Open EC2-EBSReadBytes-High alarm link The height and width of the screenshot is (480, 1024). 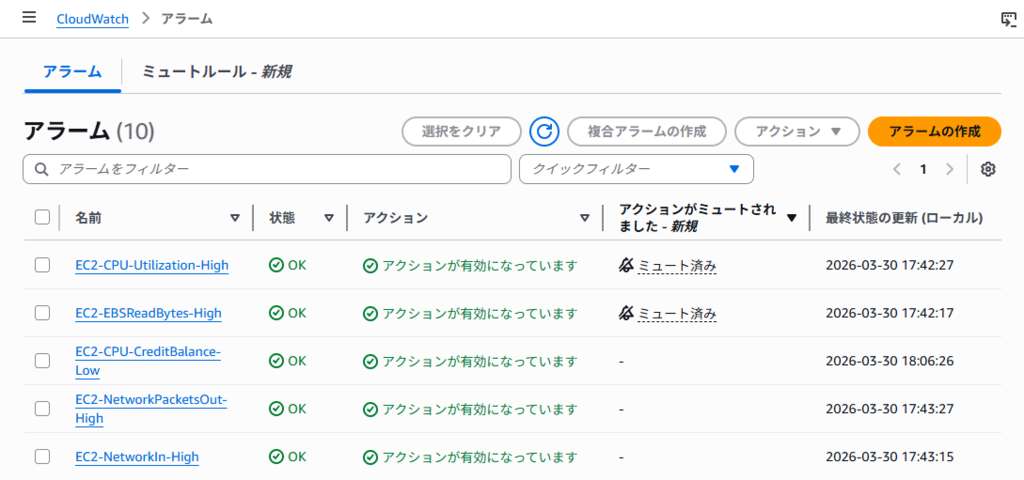pos(148,313)
